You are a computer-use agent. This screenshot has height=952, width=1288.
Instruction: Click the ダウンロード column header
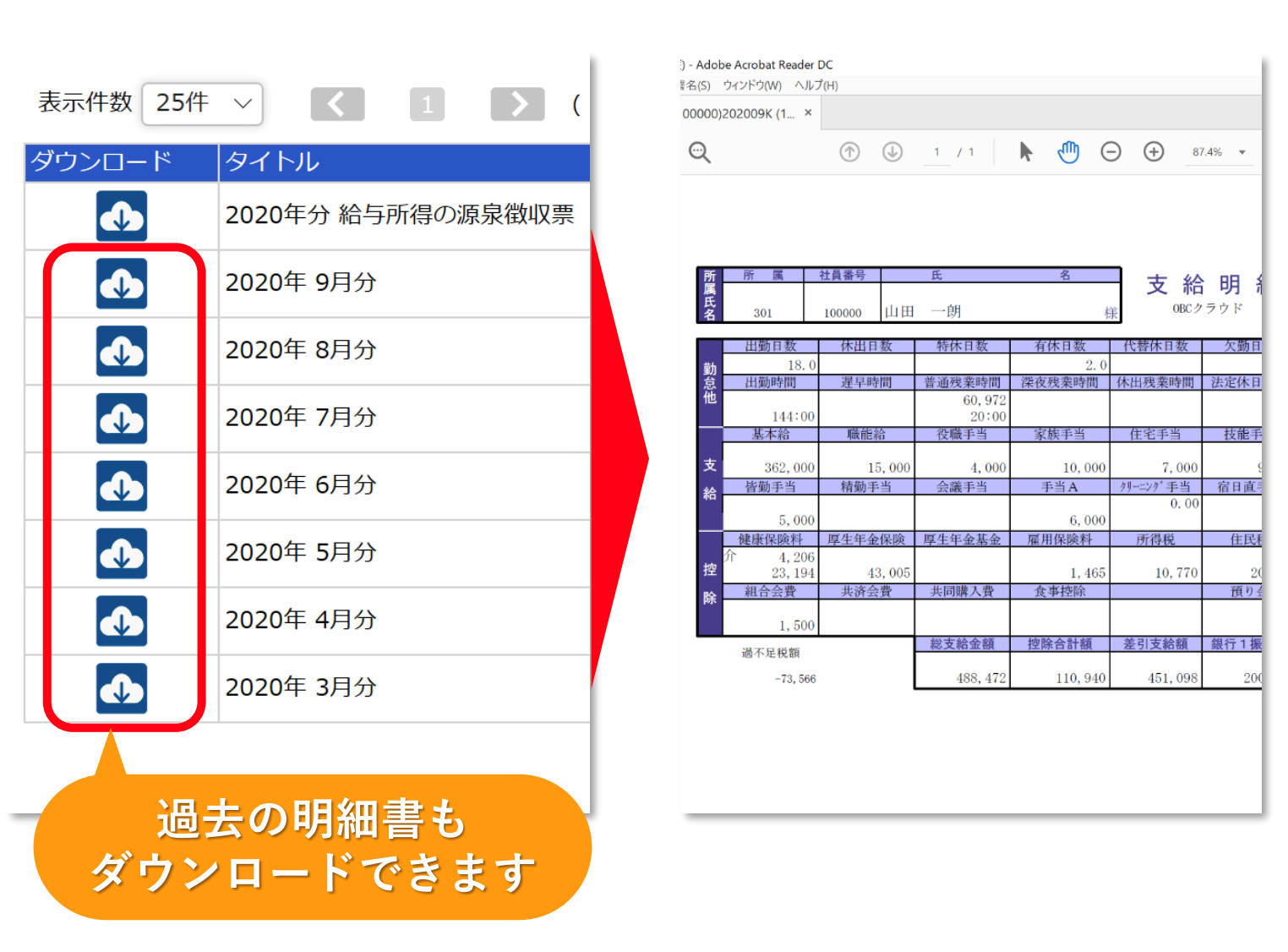click(122, 162)
